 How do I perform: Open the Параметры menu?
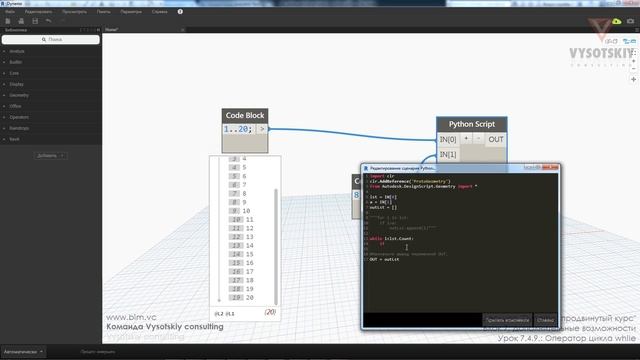click(x=131, y=12)
